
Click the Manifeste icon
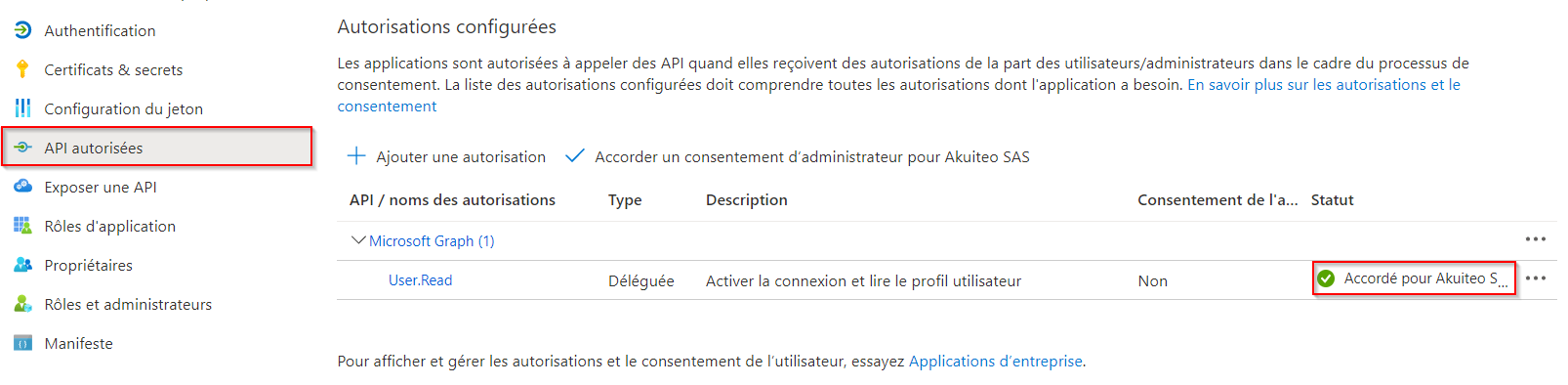pos(23,343)
